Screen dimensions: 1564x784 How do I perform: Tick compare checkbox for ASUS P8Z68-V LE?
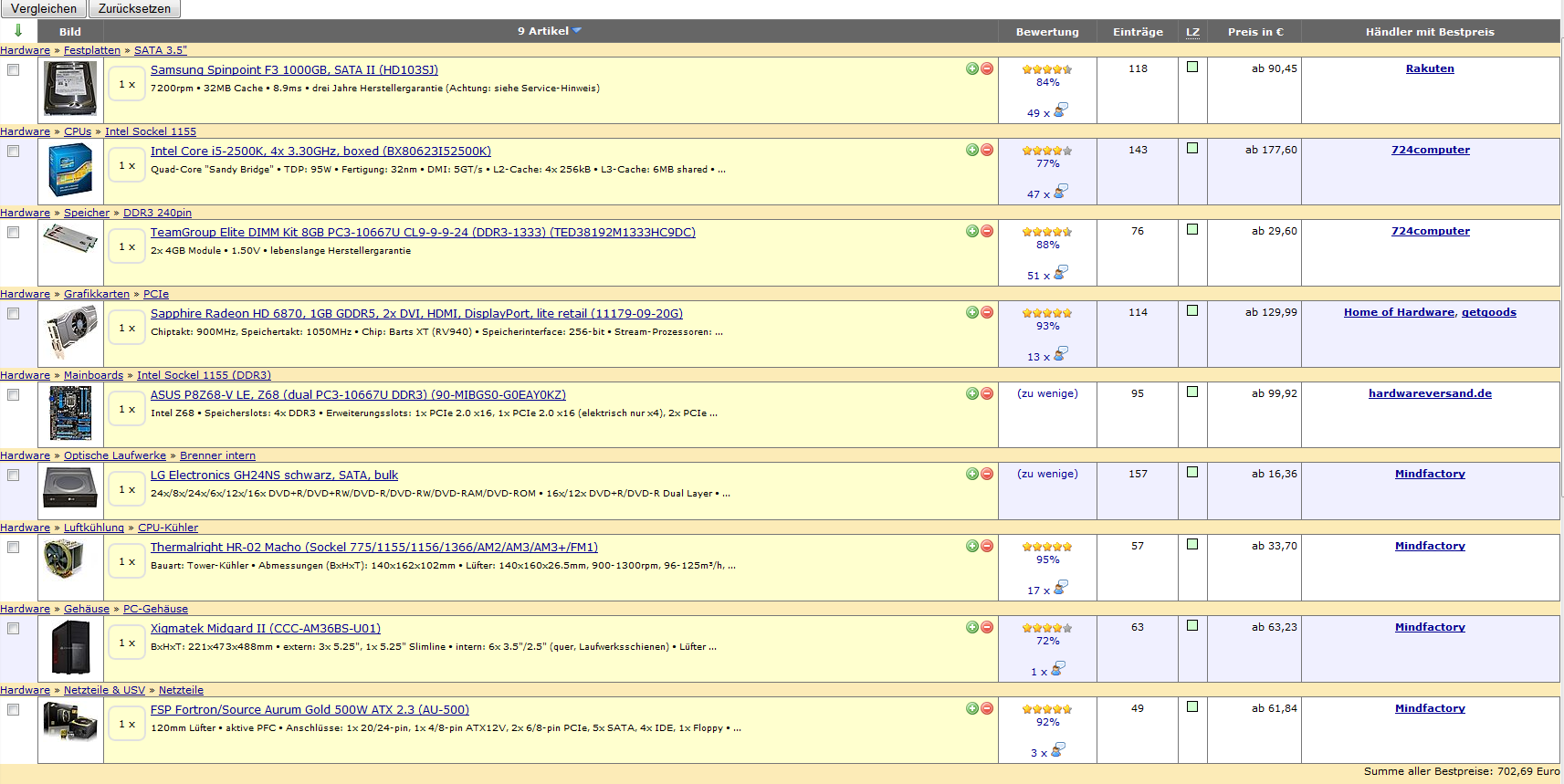coord(13,394)
